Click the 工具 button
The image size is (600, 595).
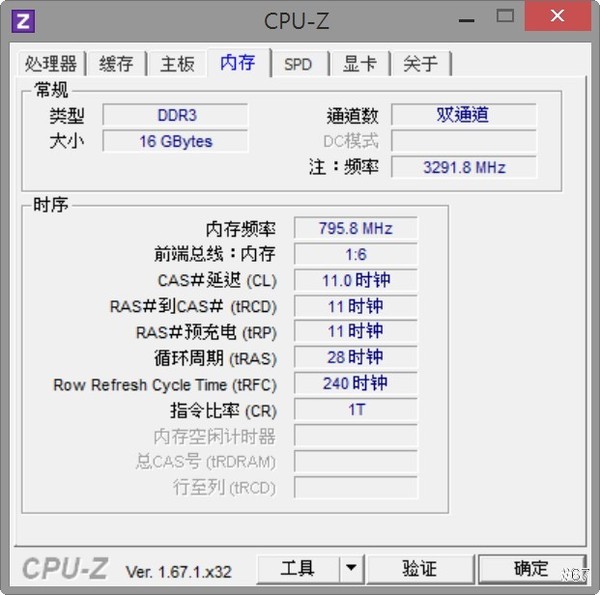[x=298, y=569]
